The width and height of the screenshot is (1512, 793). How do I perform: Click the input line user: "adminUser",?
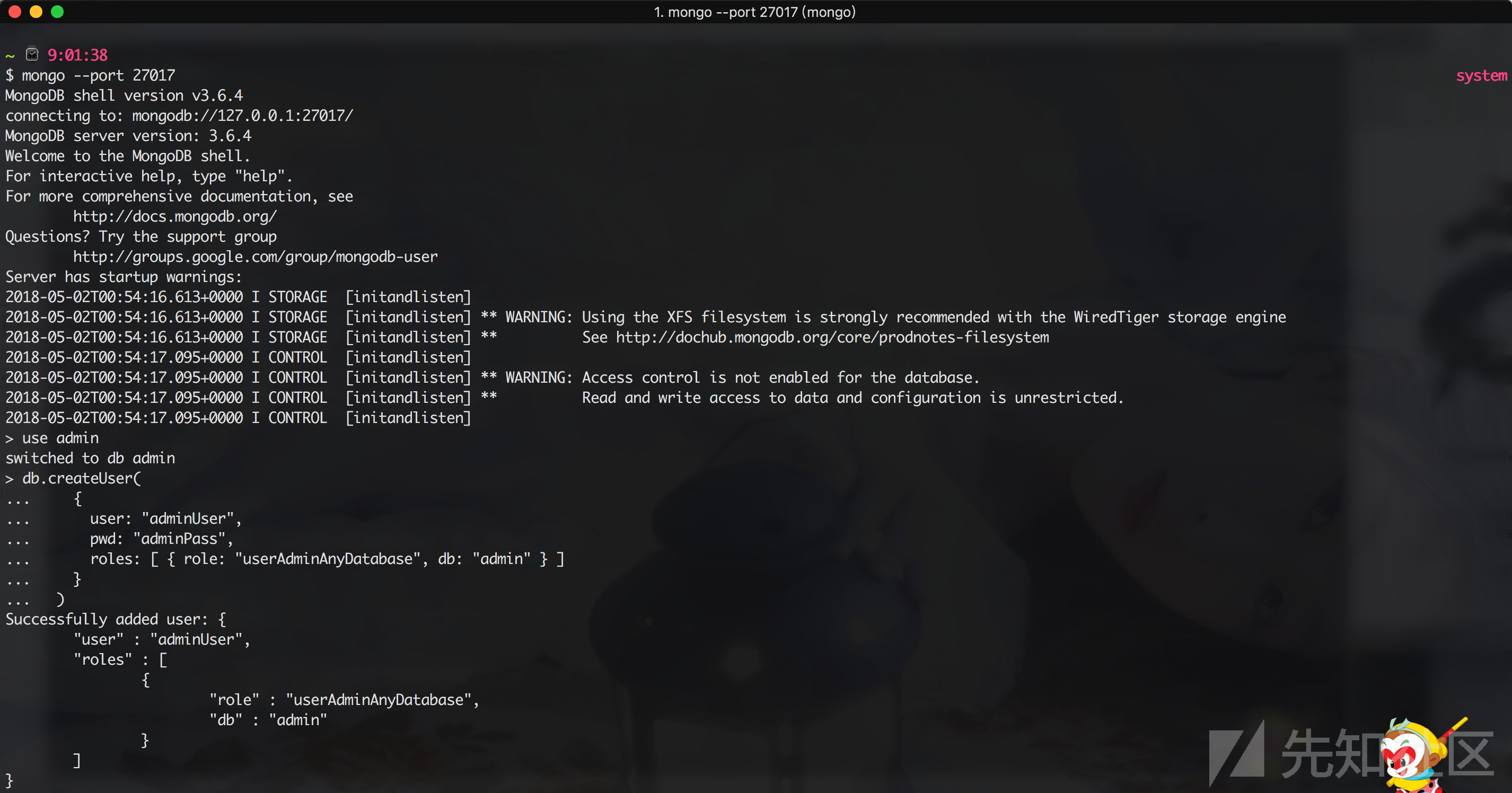pos(165,519)
